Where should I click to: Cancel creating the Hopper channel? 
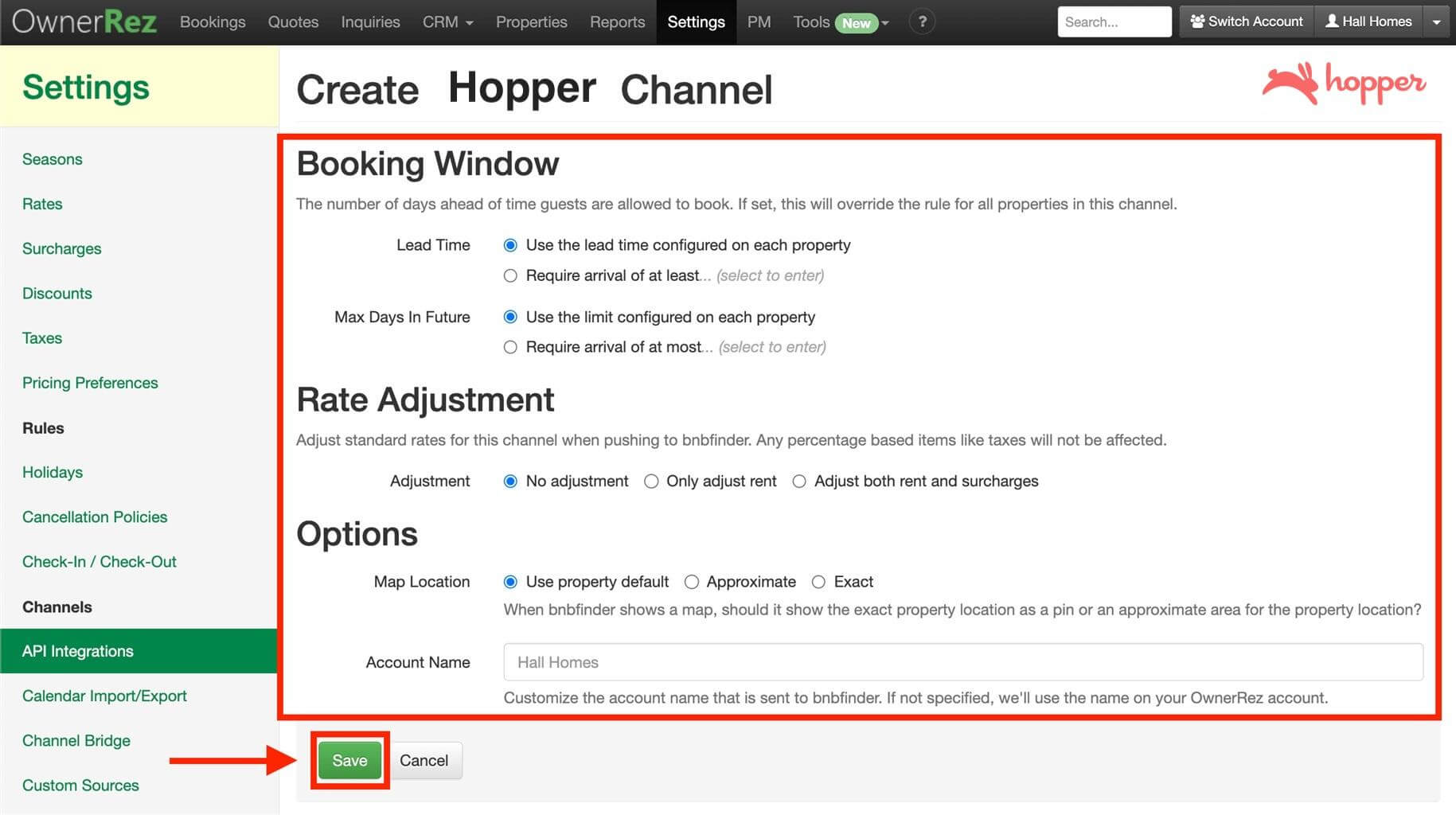click(424, 760)
